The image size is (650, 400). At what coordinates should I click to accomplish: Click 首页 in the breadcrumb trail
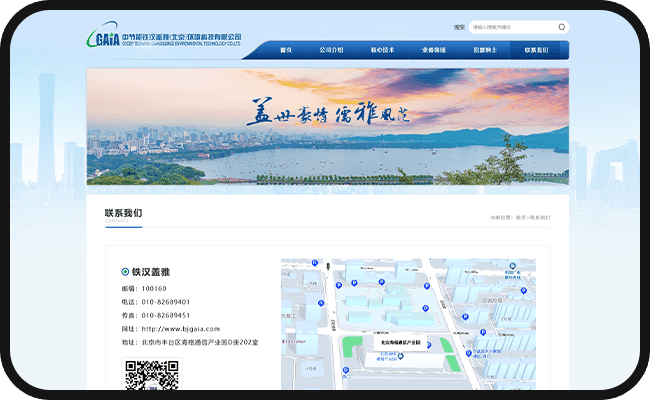point(520,217)
